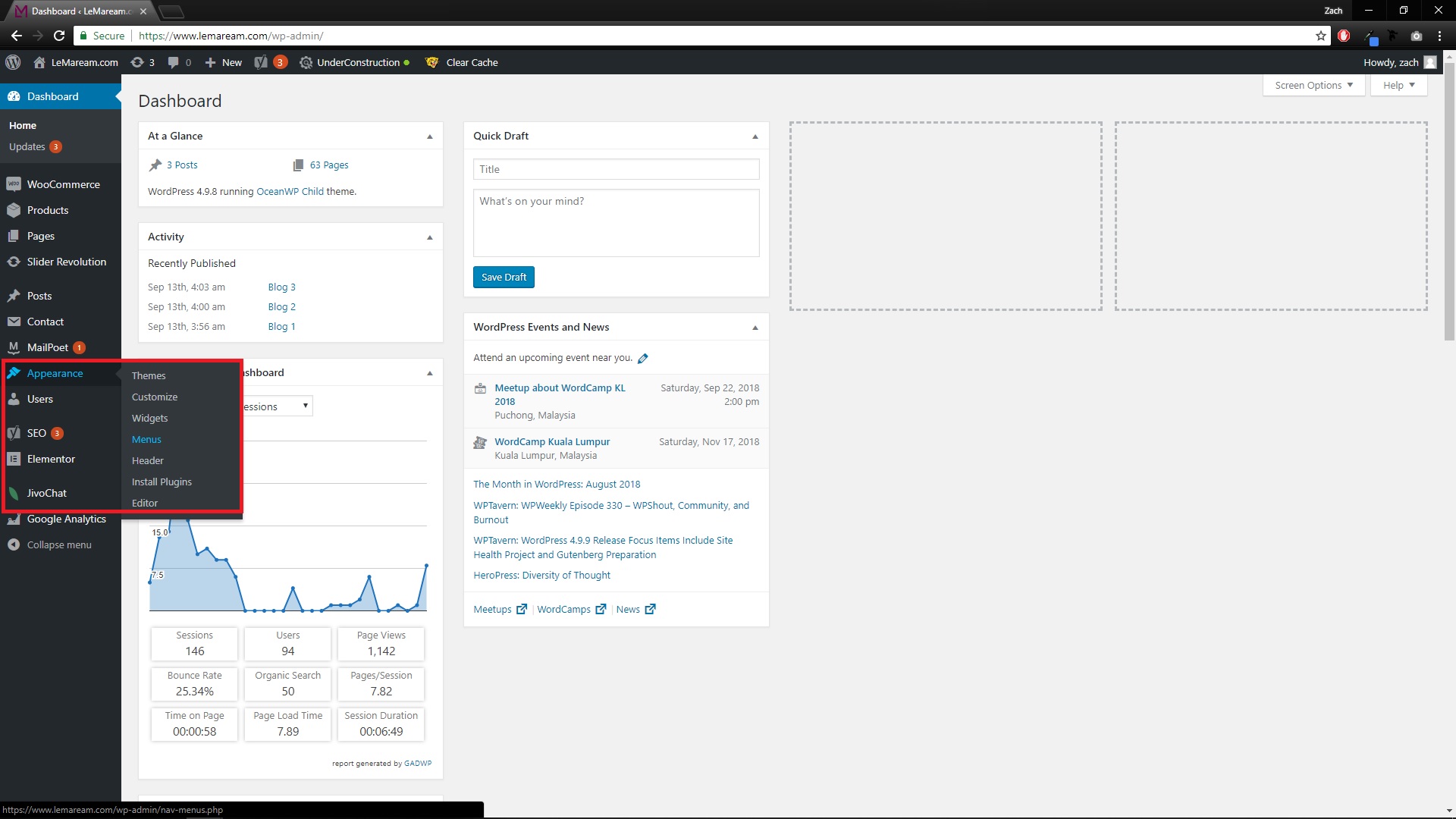Open UnderConstruction gear icon in admin bar
Image resolution: width=1456 pixels, height=819 pixels.
pos(306,62)
